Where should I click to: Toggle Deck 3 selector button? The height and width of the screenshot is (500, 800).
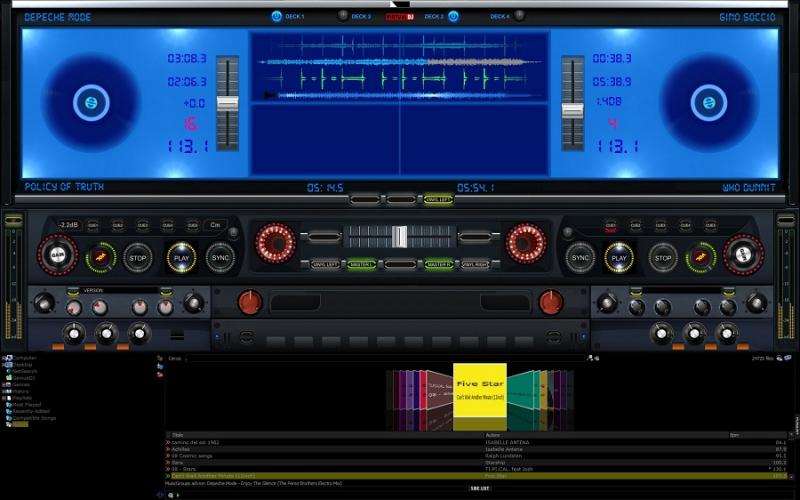click(x=343, y=16)
